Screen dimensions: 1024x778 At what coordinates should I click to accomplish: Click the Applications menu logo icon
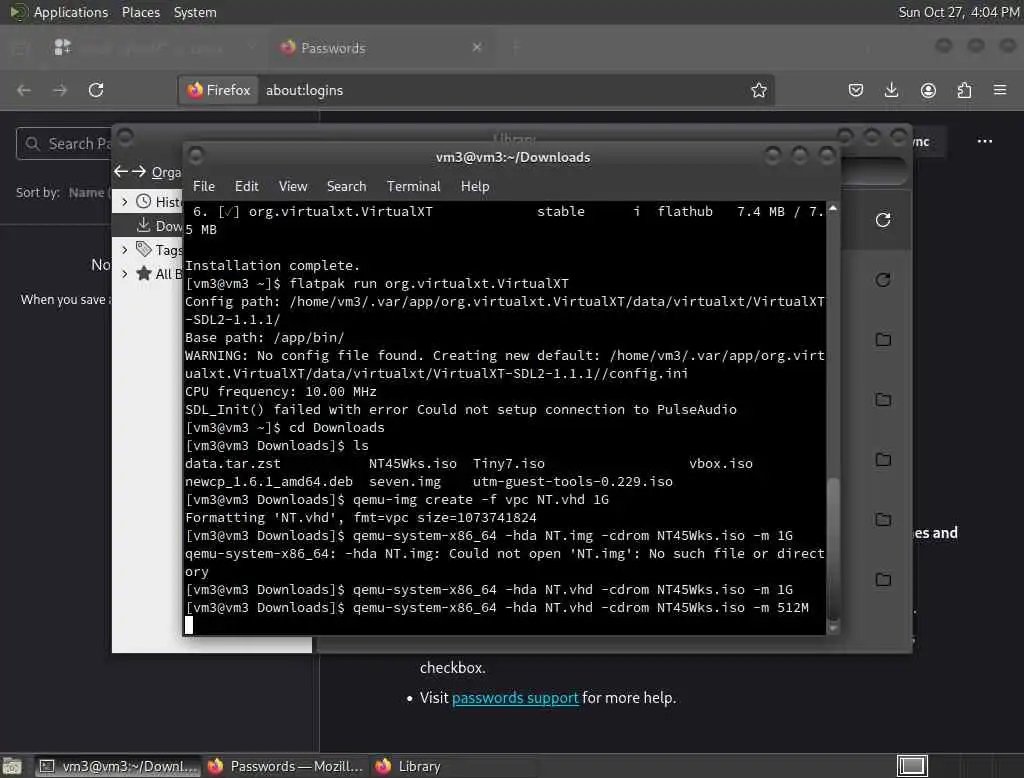click(18, 12)
